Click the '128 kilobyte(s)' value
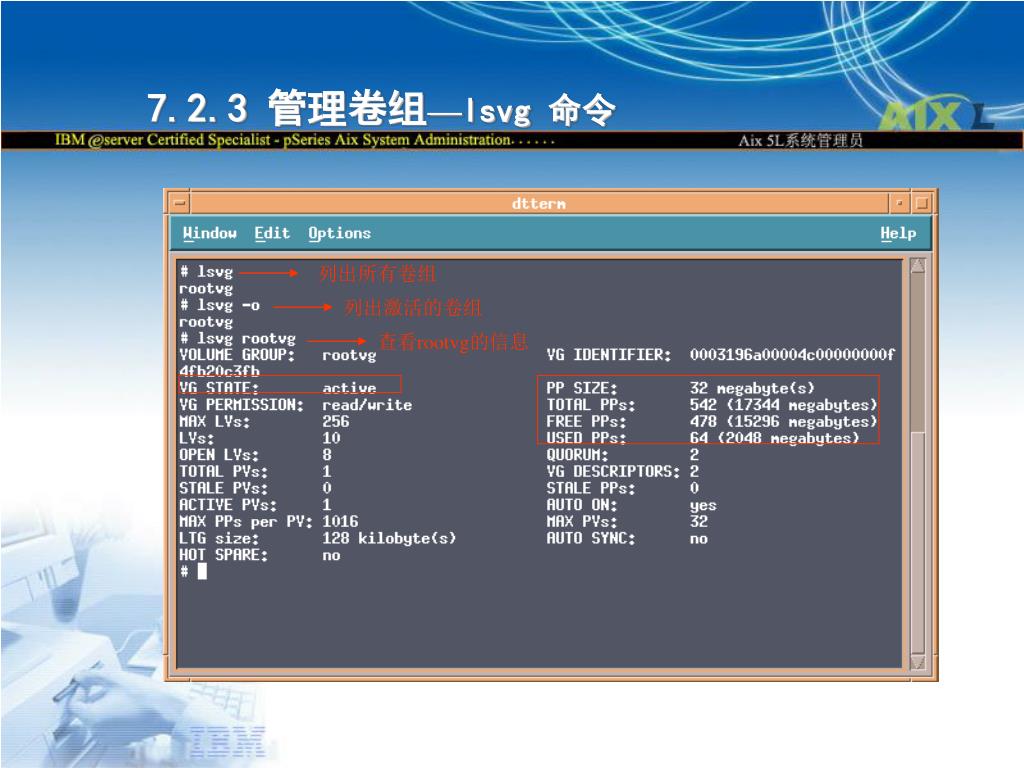Screen dimensions: 1024x768 (x=389, y=538)
